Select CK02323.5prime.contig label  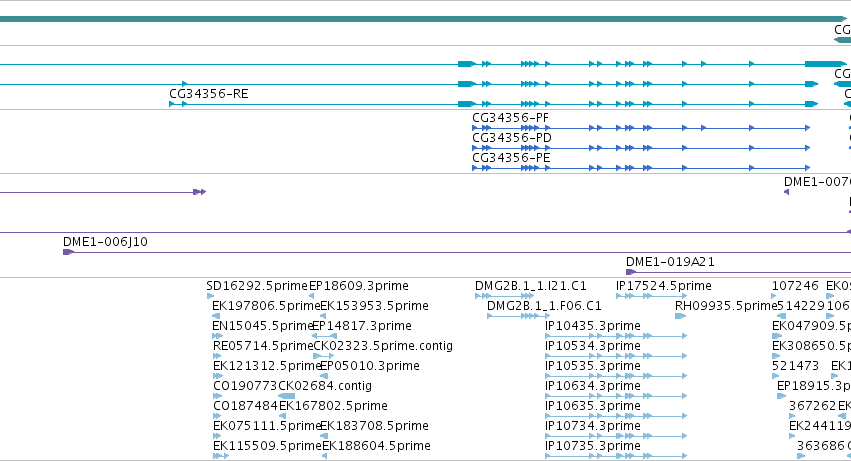point(383,346)
